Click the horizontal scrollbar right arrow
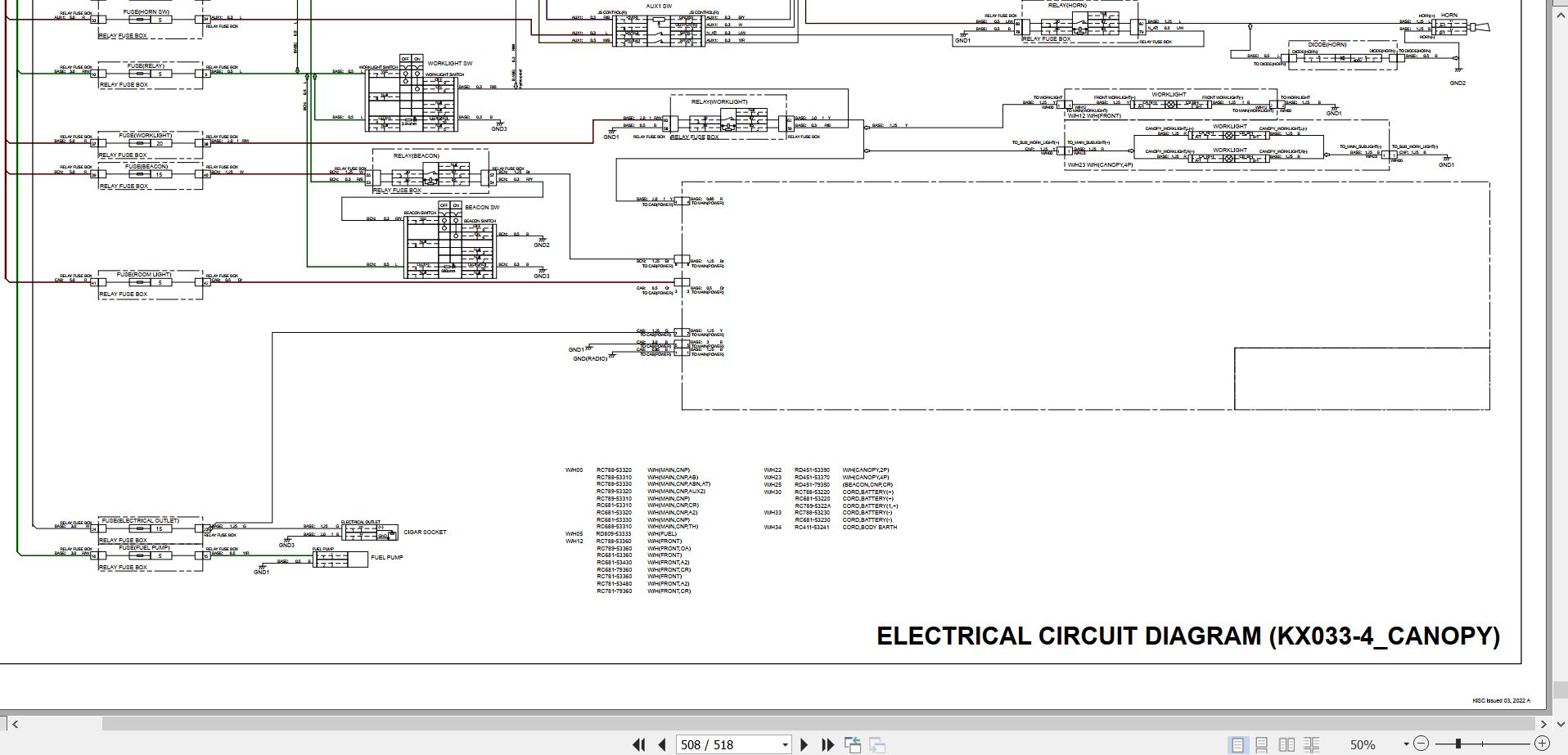 click(1543, 724)
